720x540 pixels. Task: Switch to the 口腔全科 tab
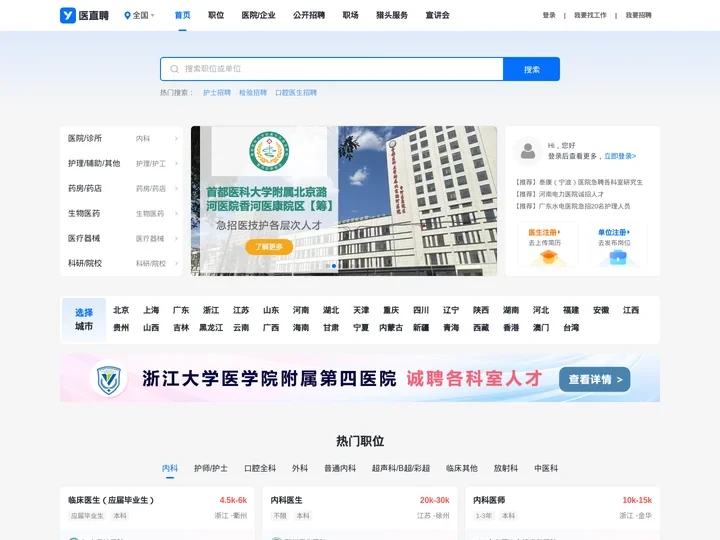[260, 468]
